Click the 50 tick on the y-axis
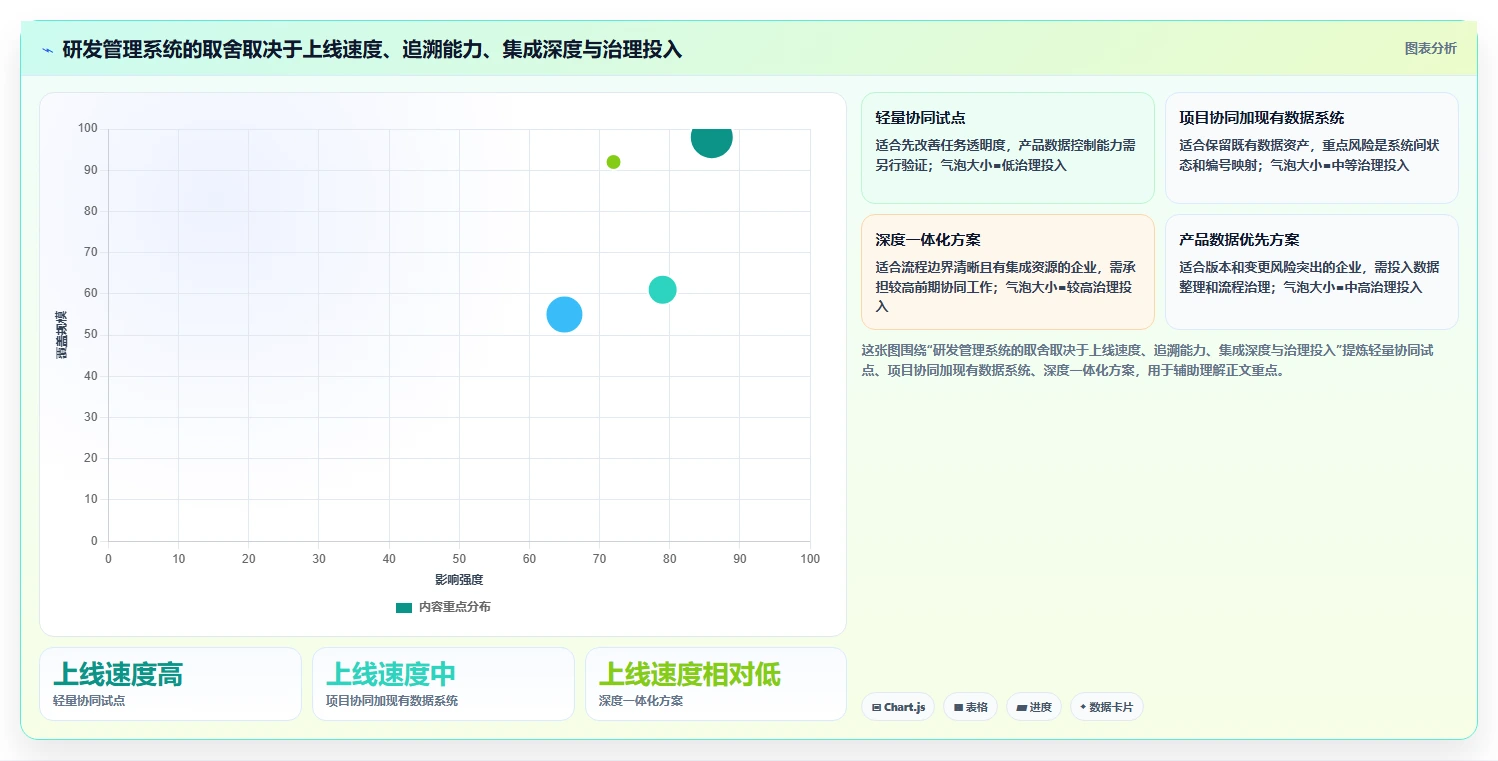Screen dimensions: 1498x761 (x=91, y=335)
